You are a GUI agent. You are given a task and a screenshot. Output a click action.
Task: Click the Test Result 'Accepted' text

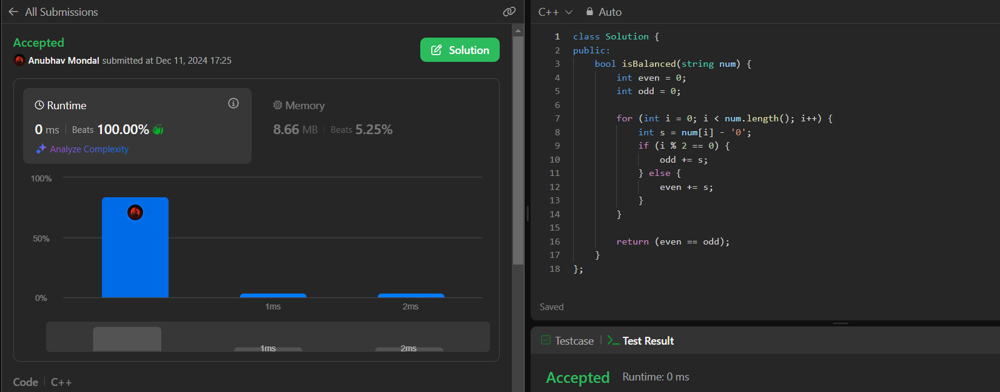(x=578, y=377)
